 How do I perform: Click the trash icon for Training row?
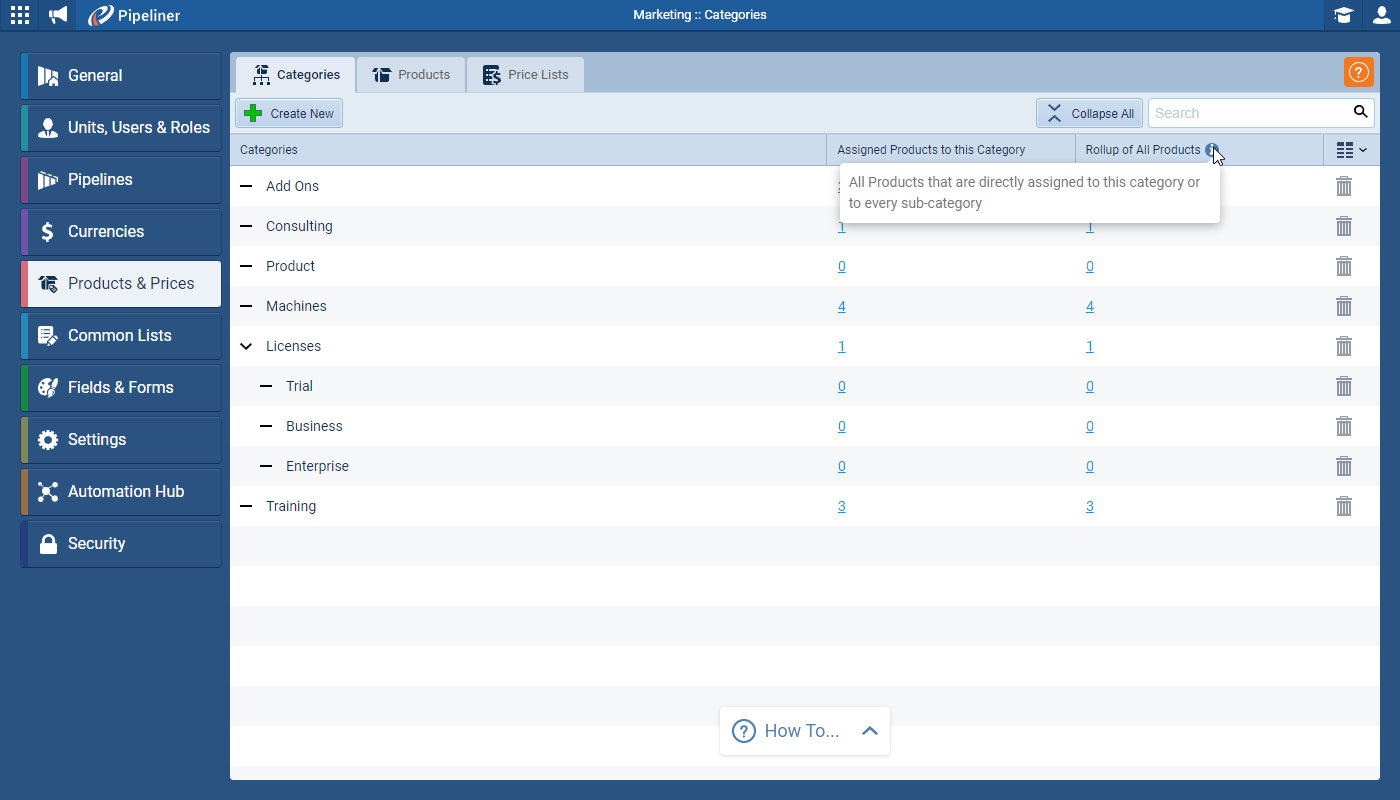tap(1344, 506)
